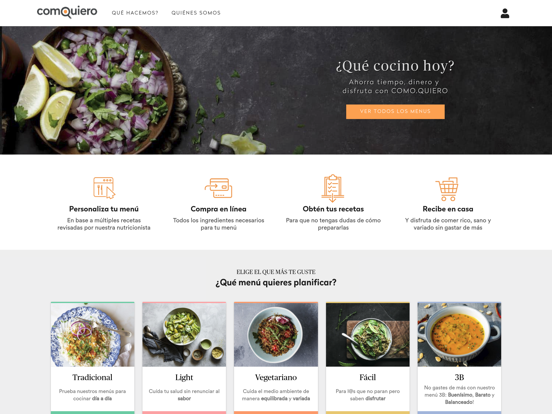Click the ¿Qué cocino hoy? hero heading
Viewport: 552px width, 414px height.
[395, 66]
